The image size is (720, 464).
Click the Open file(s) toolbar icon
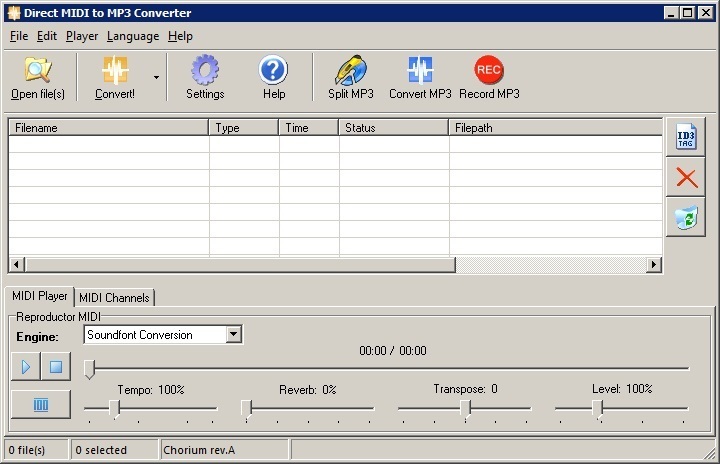(x=38, y=72)
